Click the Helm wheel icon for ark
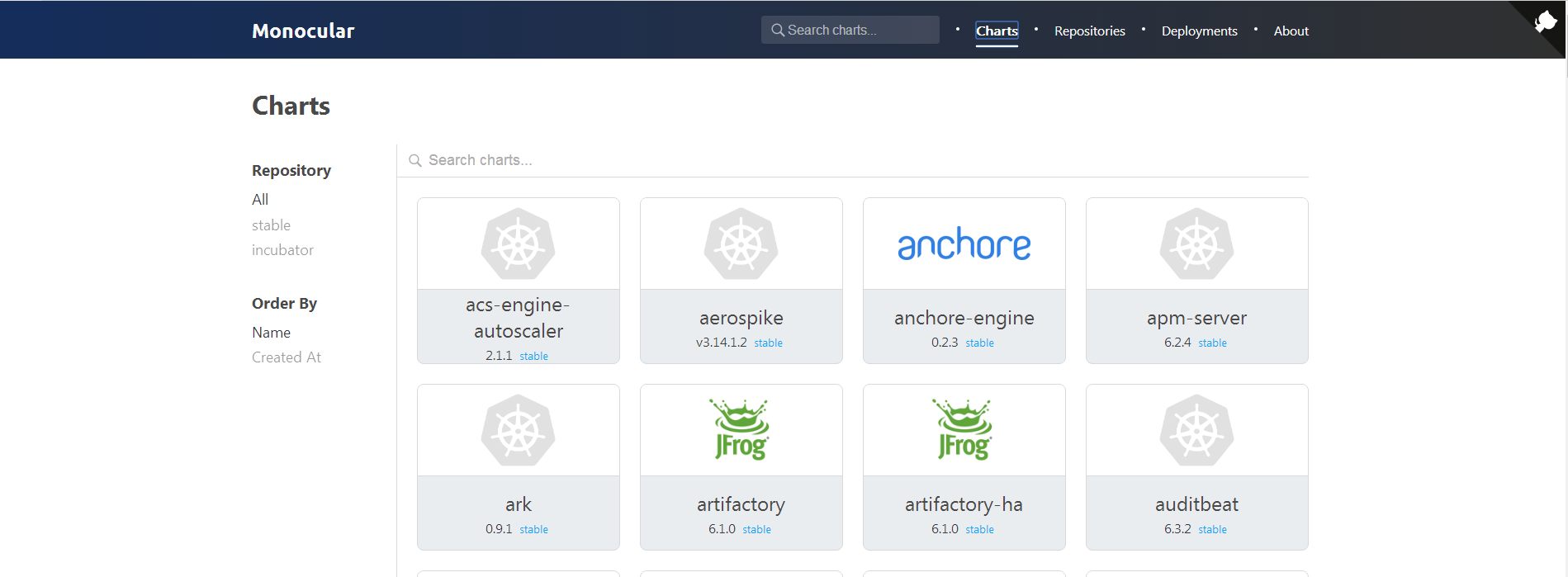 (518, 430)
